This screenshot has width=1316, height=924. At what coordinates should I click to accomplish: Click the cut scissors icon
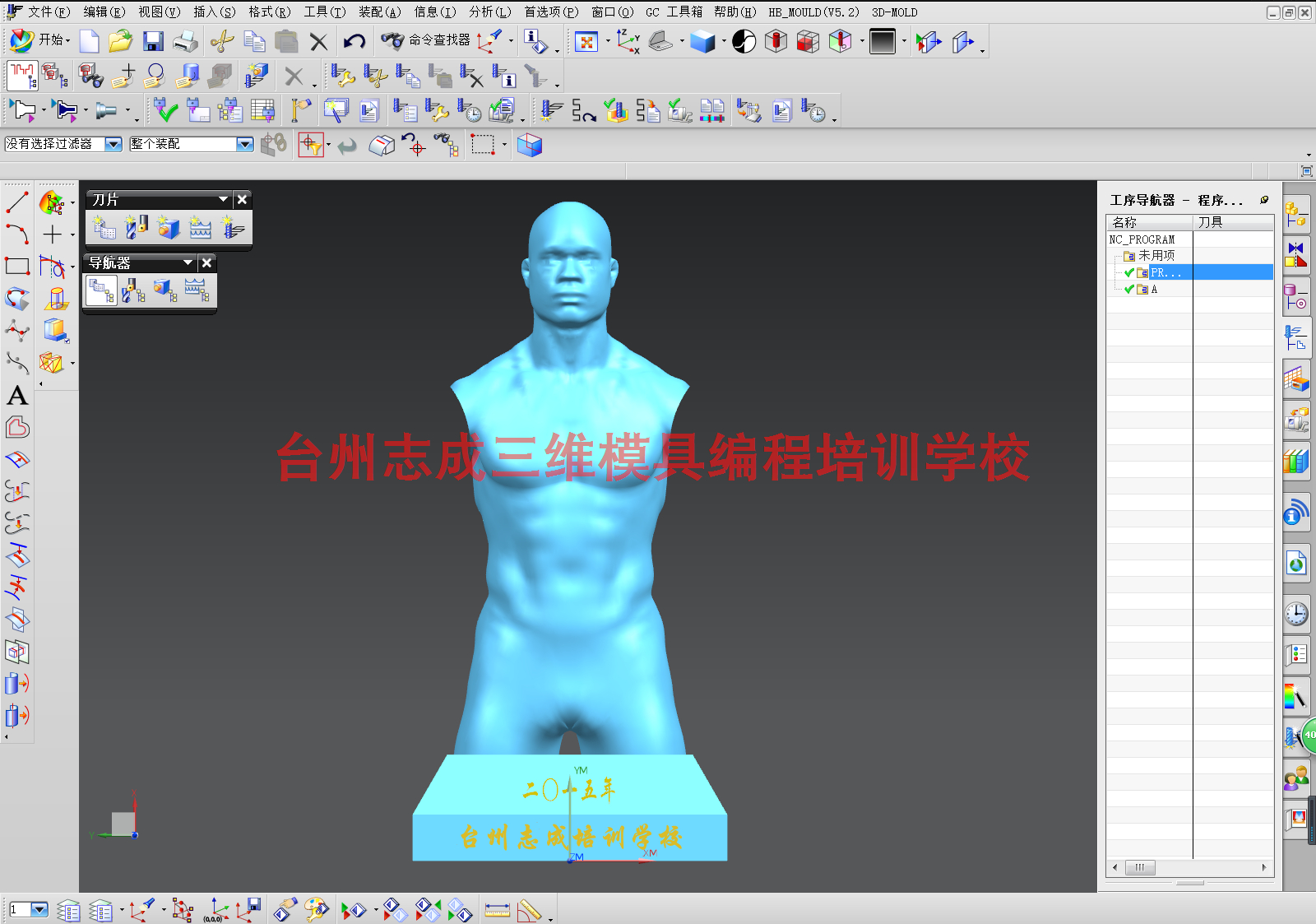[221, 41]
